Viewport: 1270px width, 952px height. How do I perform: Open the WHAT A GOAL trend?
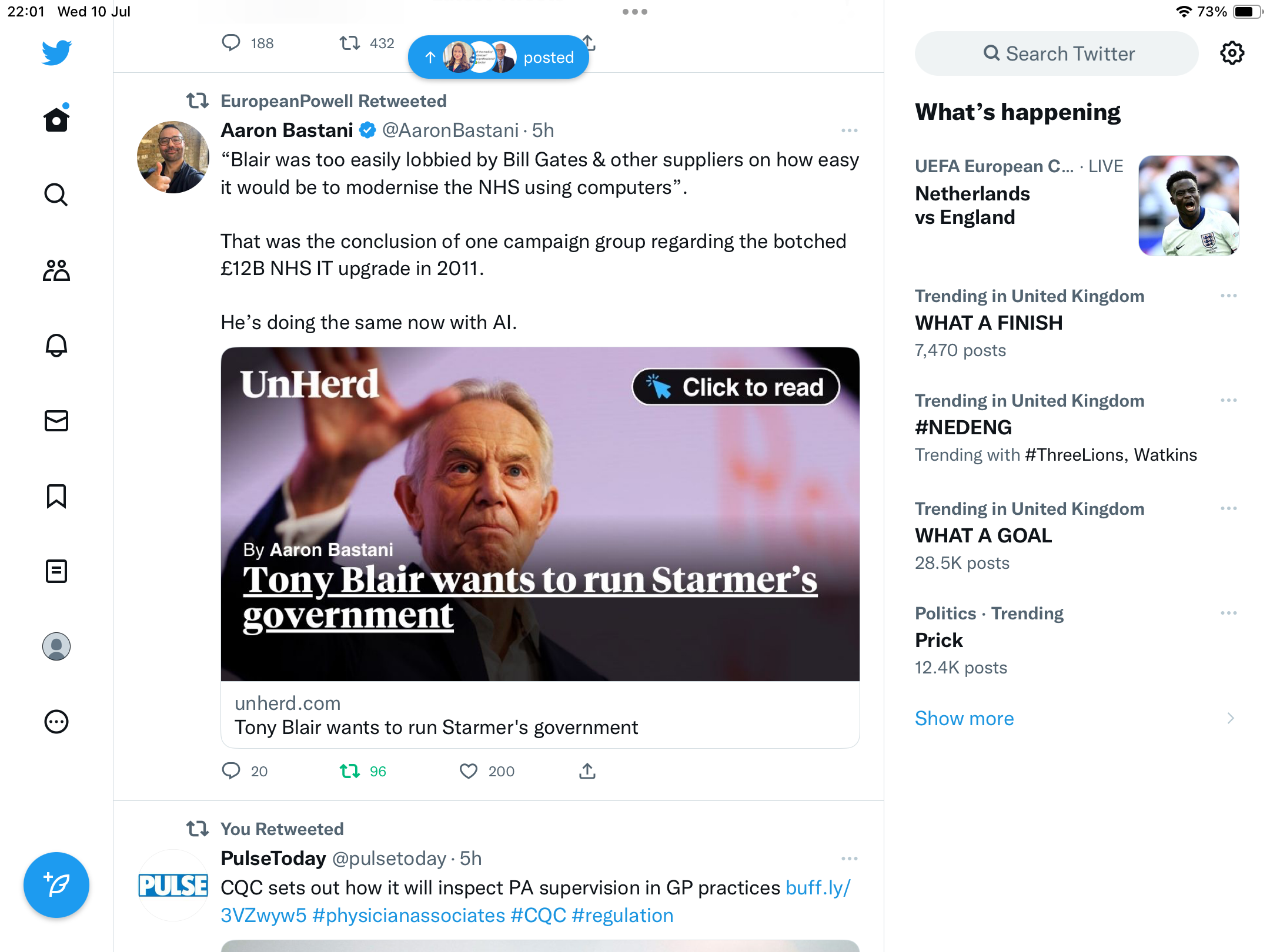[x=983, y=536]
